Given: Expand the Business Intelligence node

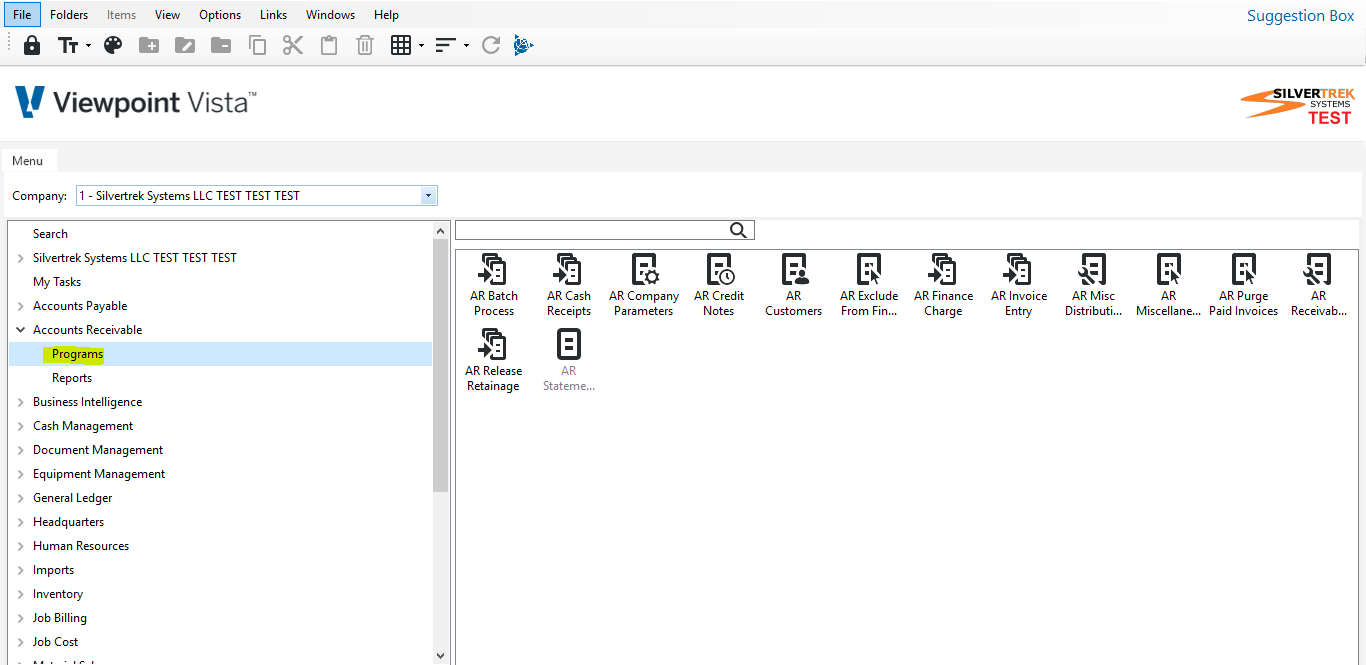Looking at the screenshot, I should (x=21, y=402).
